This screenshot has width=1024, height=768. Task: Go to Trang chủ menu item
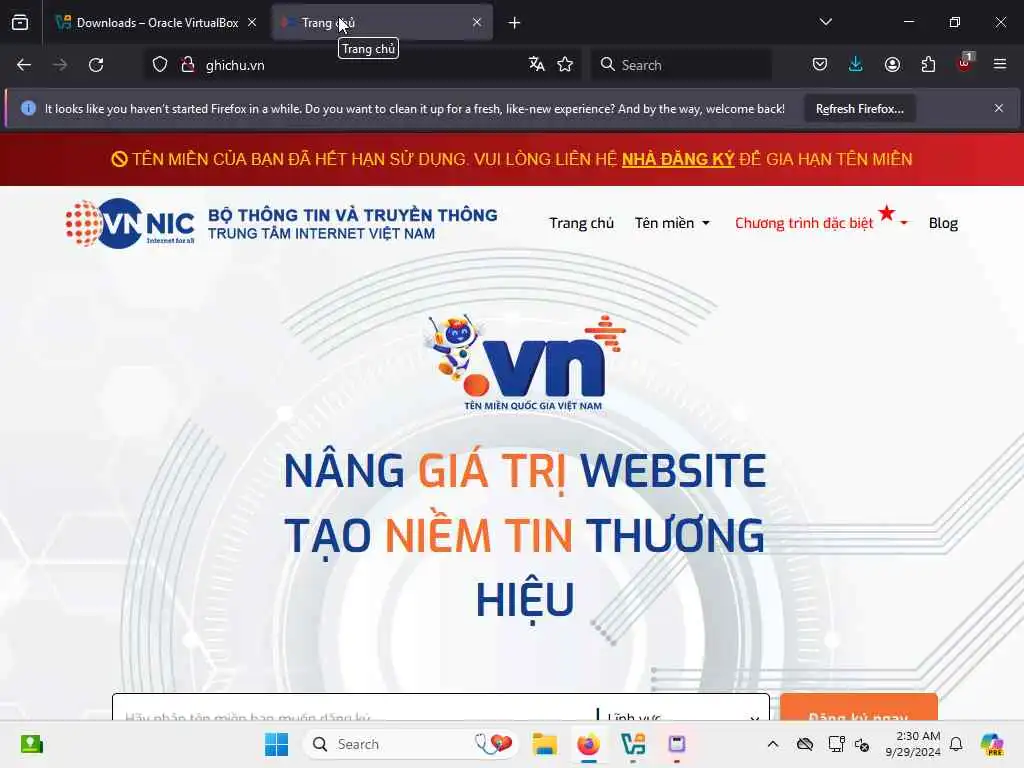(581, 223)
